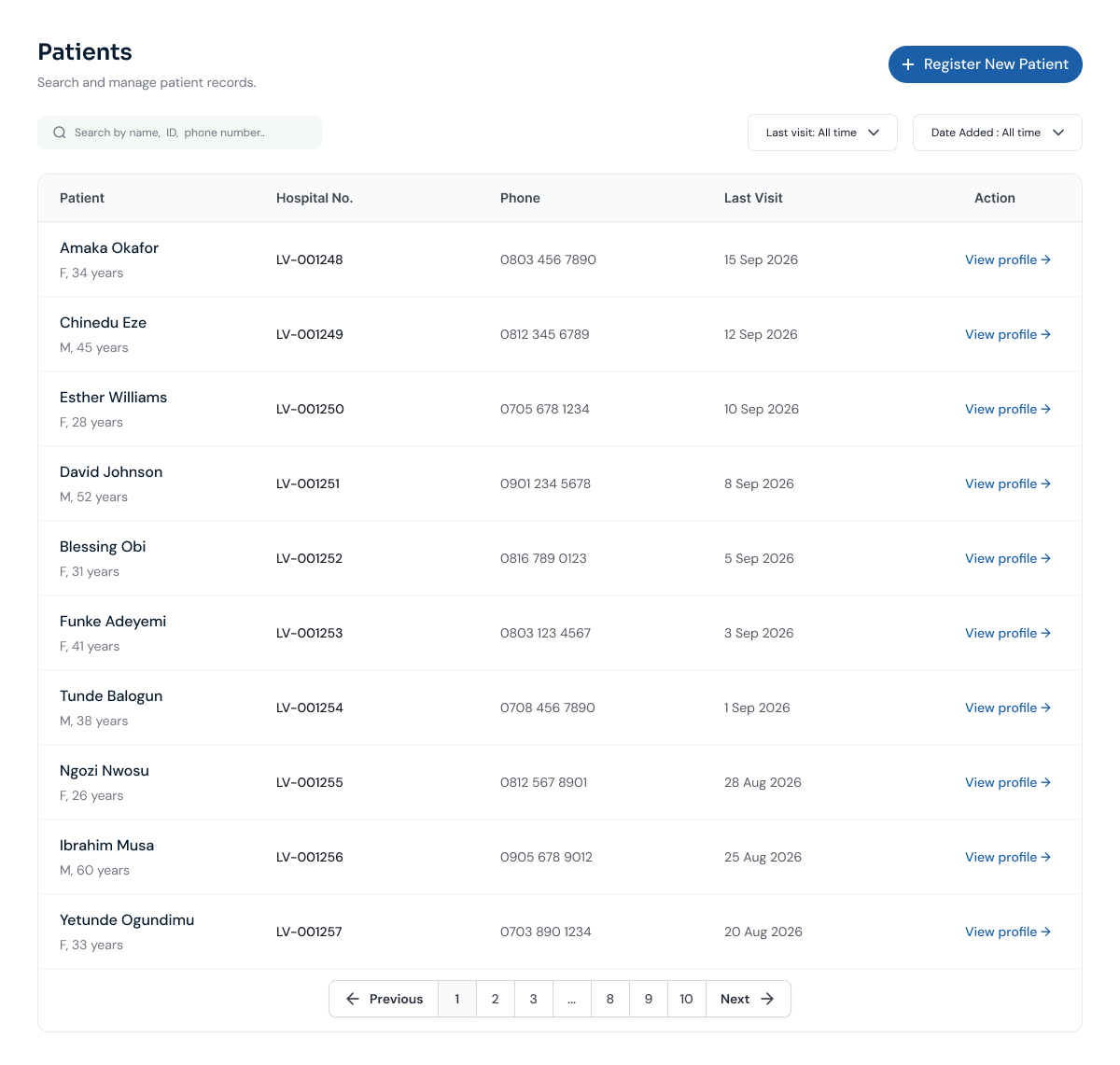Click the Patients page heading
Screen dimensions: 1120x1065
point(85,52)
